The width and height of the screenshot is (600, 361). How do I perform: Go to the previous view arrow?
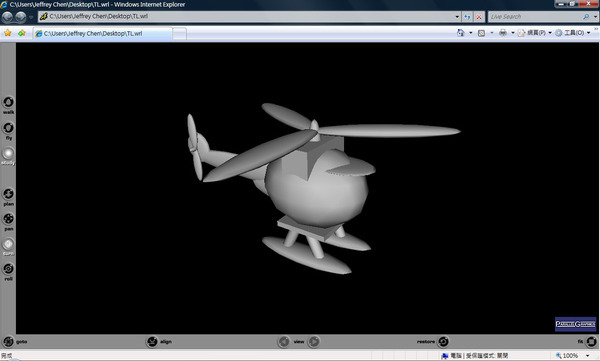[x=284, y=341]
